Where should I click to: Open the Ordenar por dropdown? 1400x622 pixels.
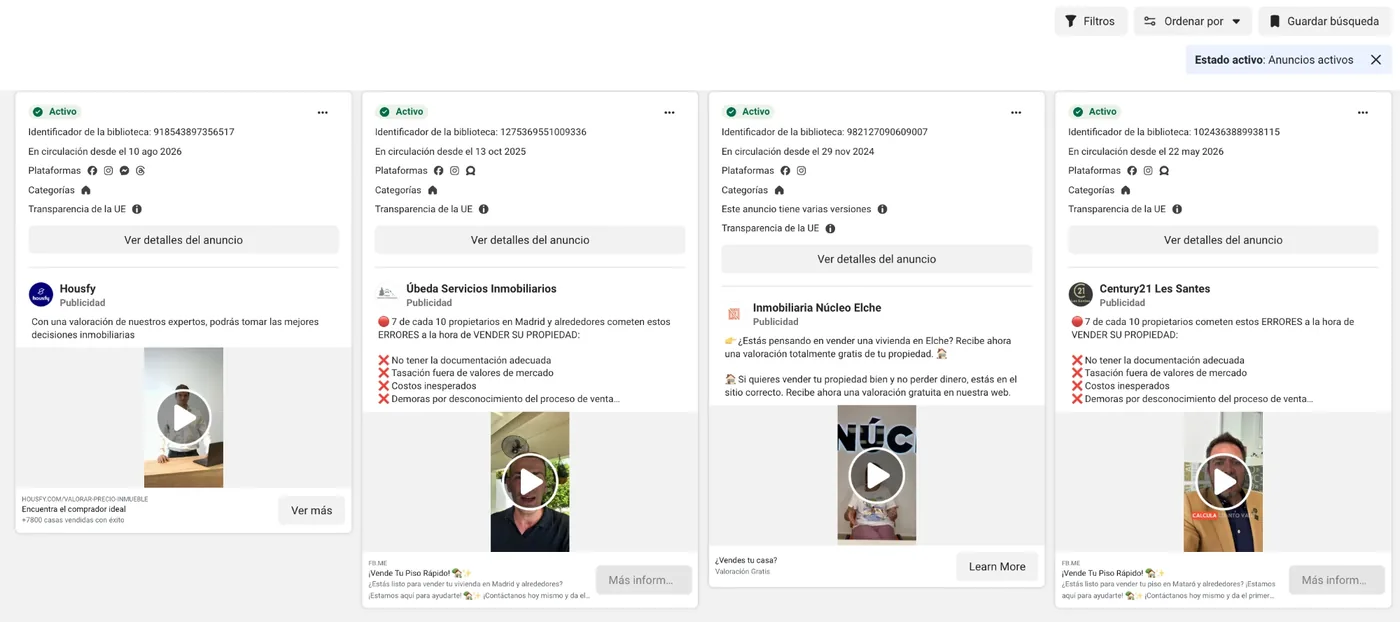1192,21
